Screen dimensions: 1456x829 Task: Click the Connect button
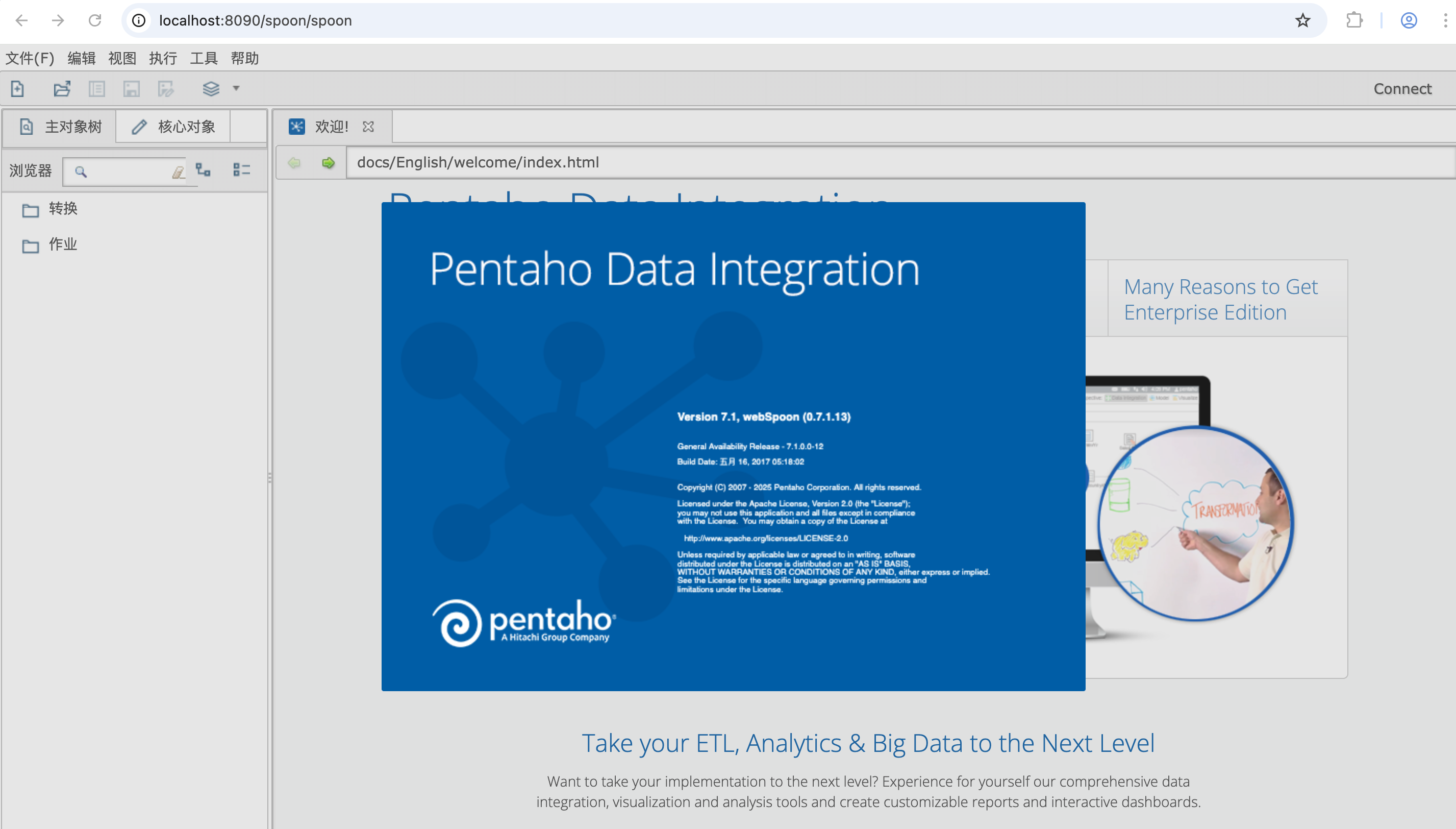coord(1402,89)
